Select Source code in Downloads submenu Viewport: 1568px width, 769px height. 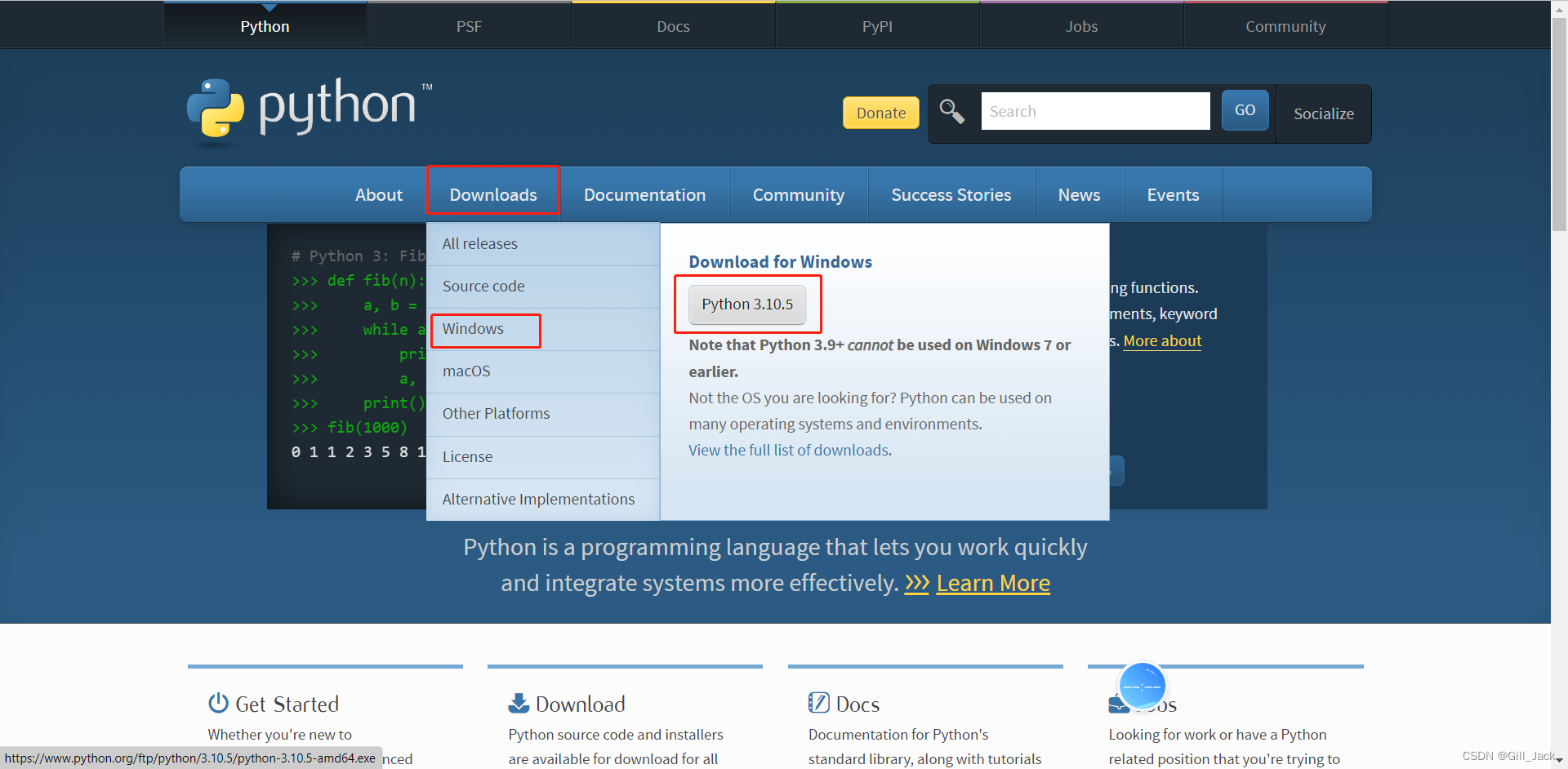[x=542, y=287]
